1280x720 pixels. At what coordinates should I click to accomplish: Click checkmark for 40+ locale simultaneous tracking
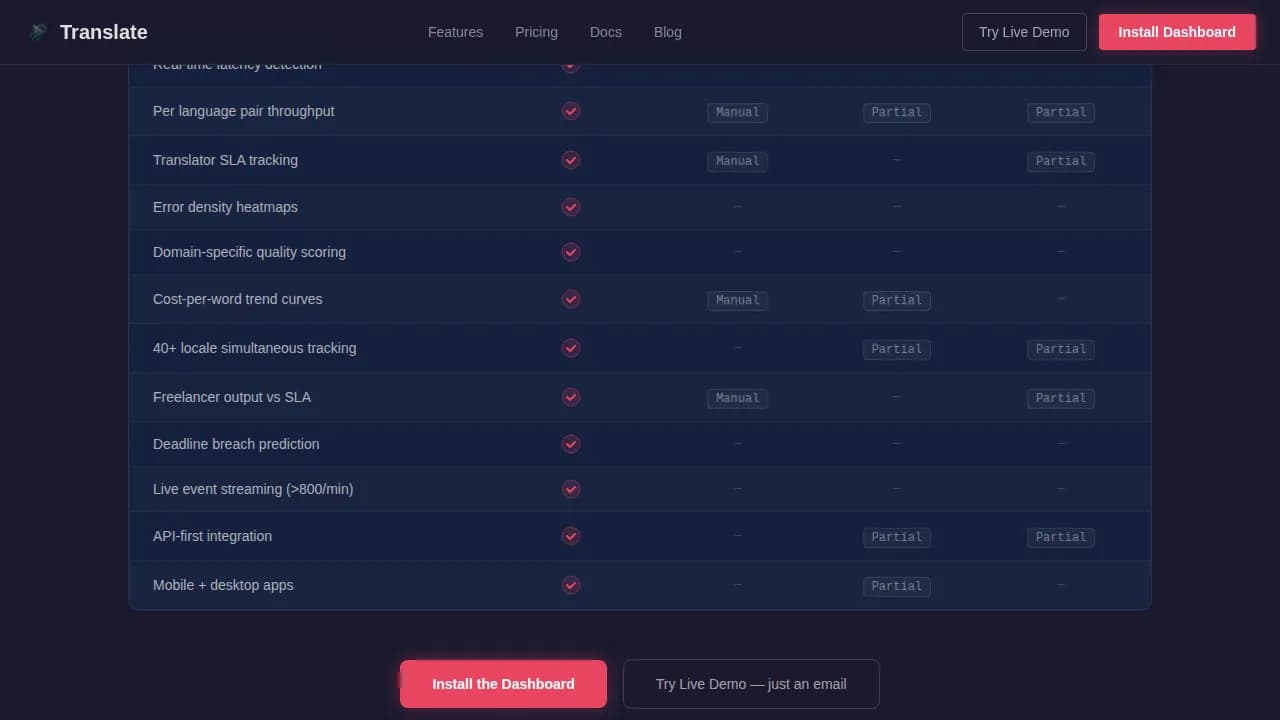(x=571, y=348)
